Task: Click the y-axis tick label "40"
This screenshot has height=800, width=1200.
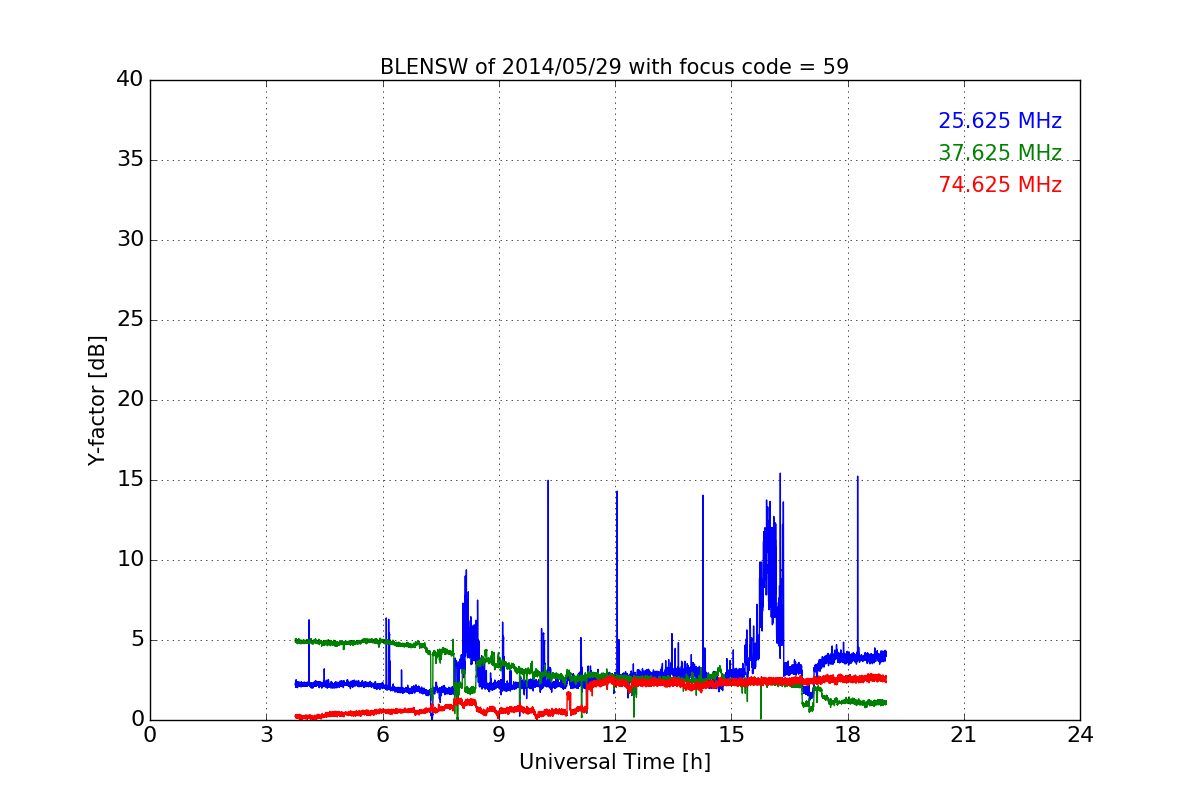Action: (x=130, y=80)
